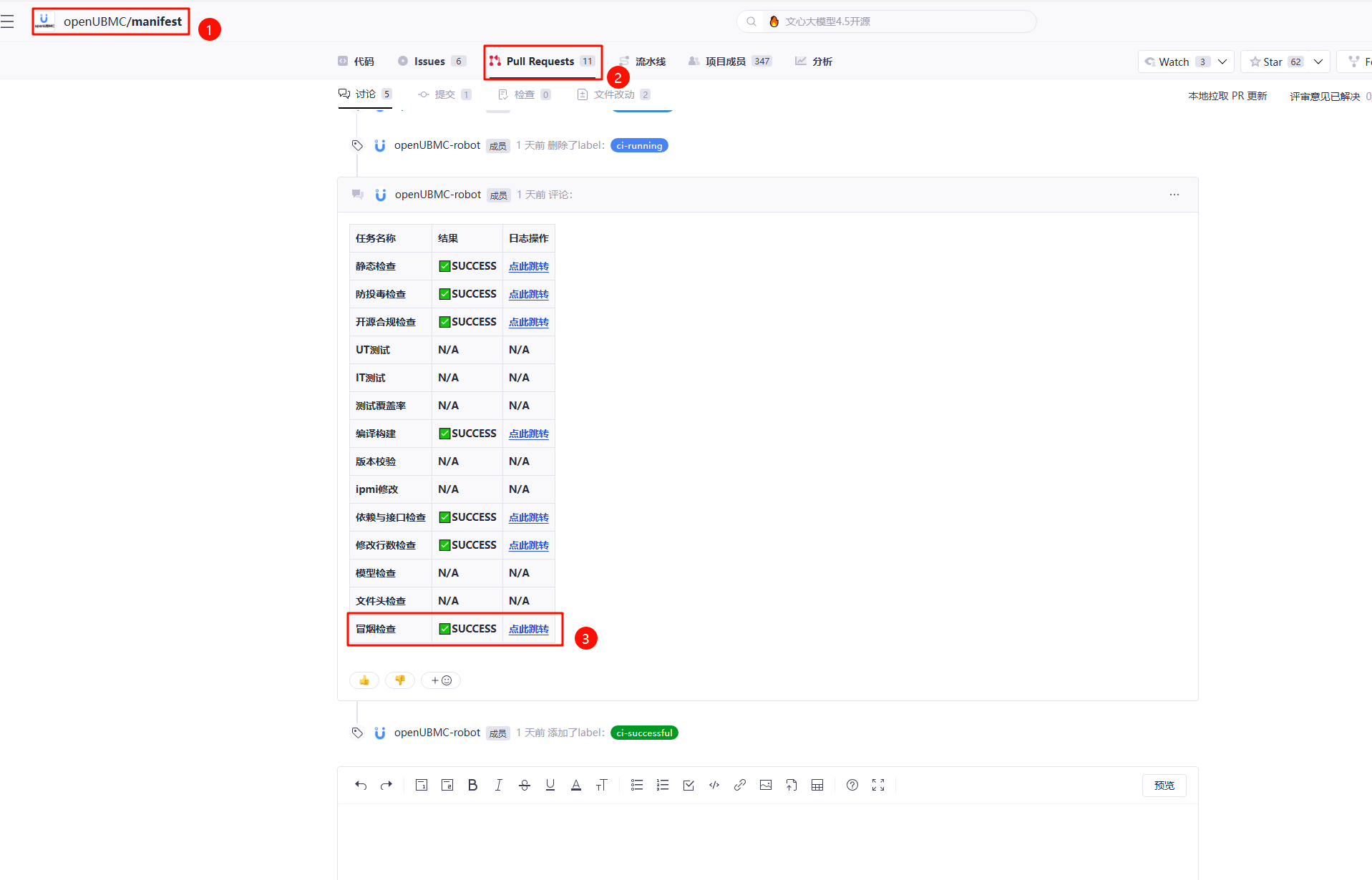
Task: Undo the last editor change
Action: tap(361, 786)
